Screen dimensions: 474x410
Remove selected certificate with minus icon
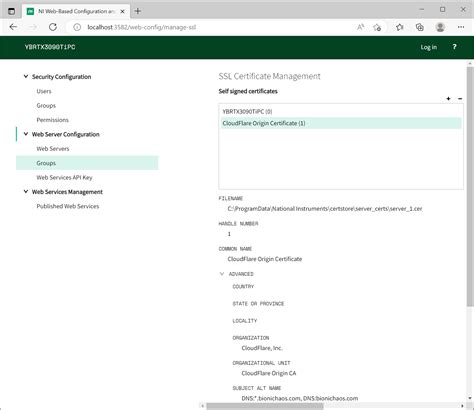point(460,99)
